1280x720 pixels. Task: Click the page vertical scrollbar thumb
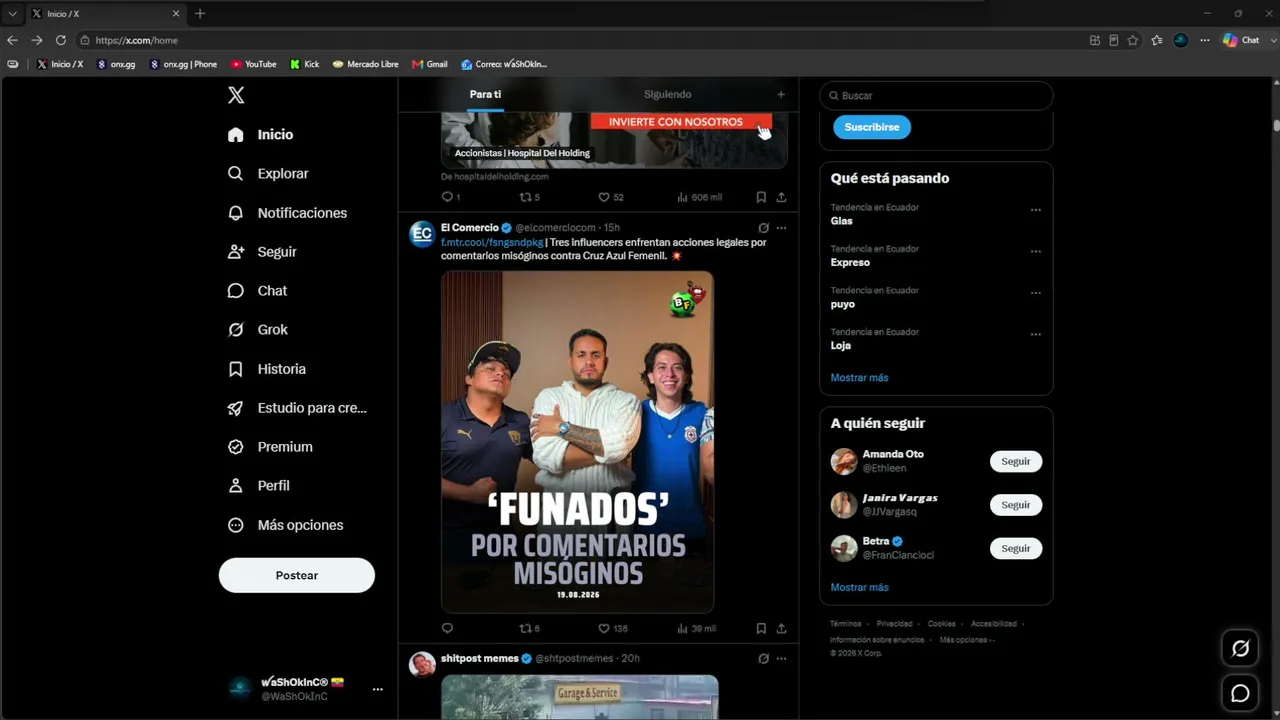pos(1276,125)
